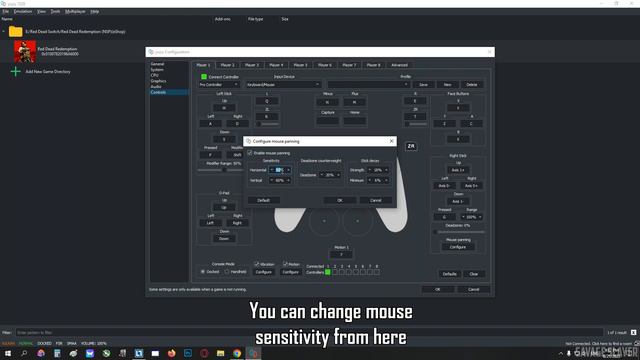The image size is (640, 360).
Task: Select General in settings sidebar
Action: pos(158,64)
